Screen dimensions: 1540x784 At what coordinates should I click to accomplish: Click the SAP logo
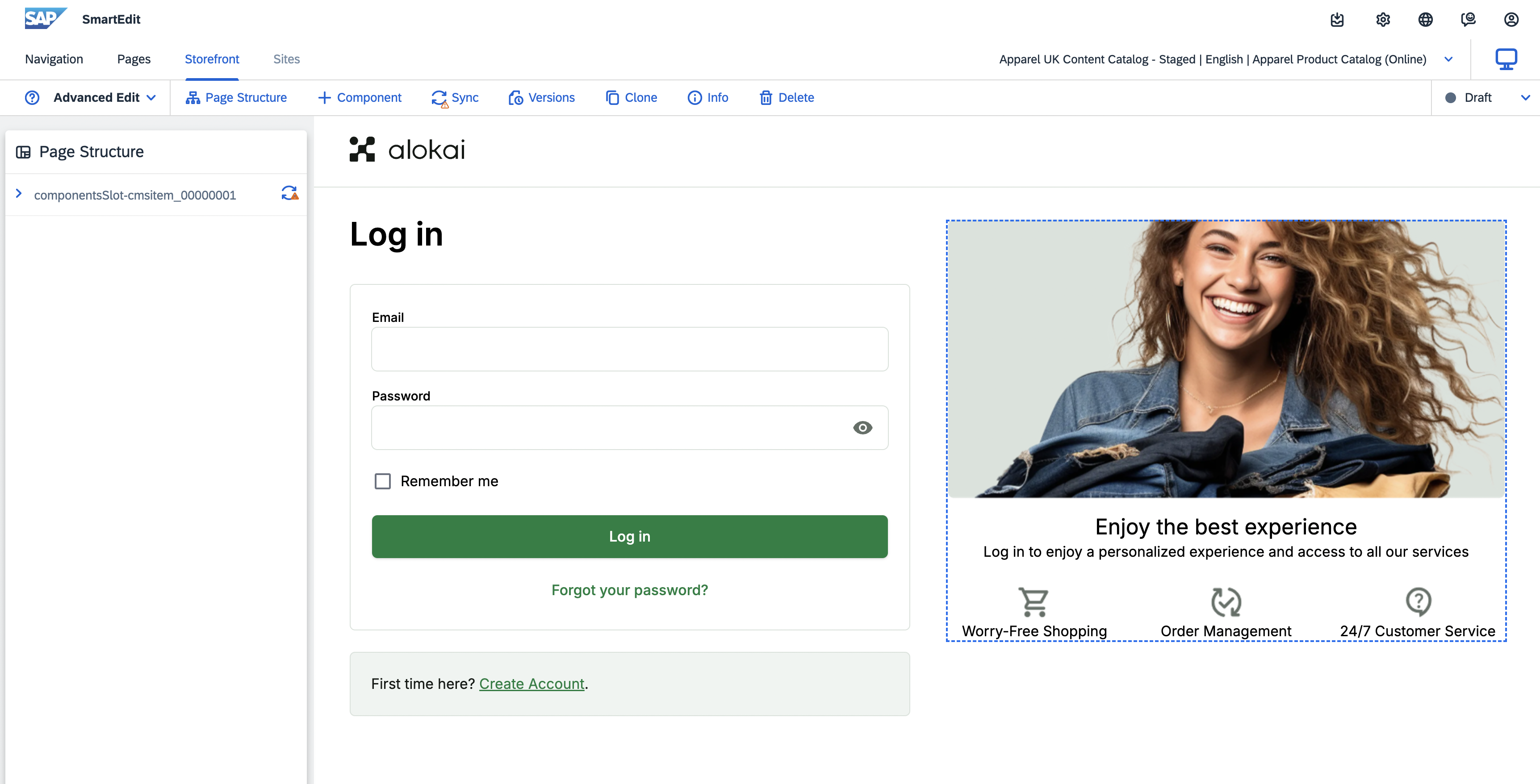click(46, 18)
